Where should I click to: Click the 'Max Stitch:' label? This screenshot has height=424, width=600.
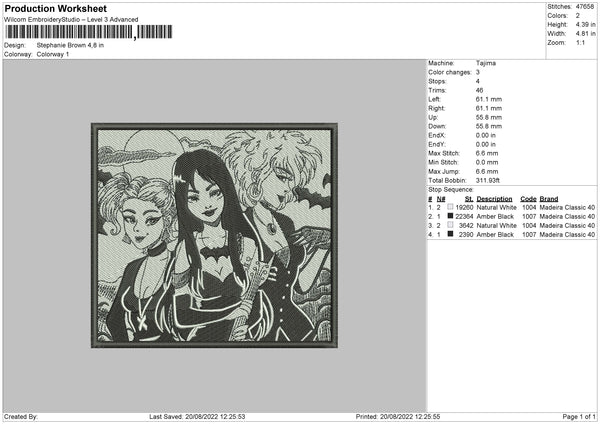[444, 153]
